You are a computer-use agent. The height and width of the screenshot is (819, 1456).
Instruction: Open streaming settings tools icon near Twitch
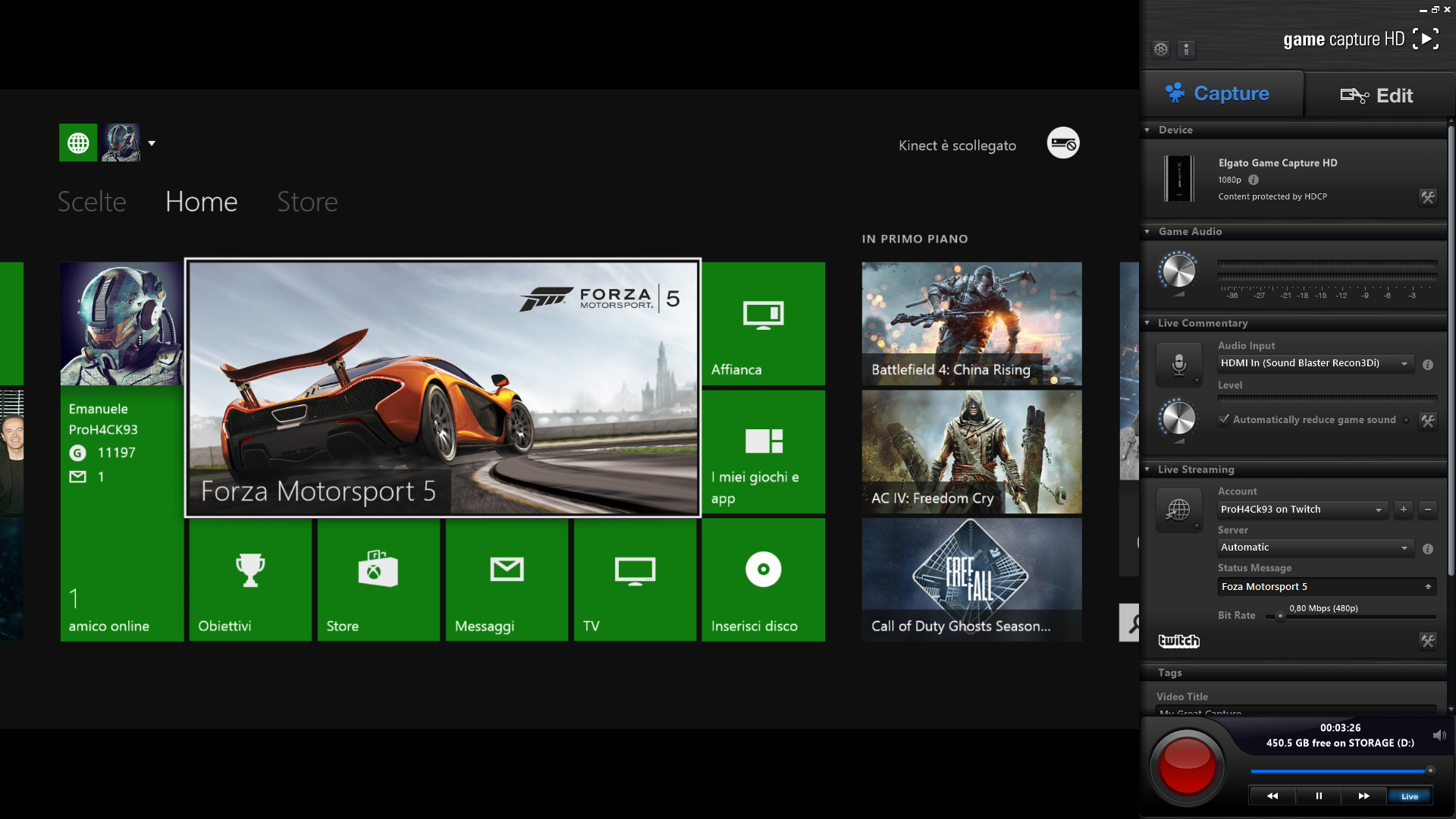click(1428, 642)
